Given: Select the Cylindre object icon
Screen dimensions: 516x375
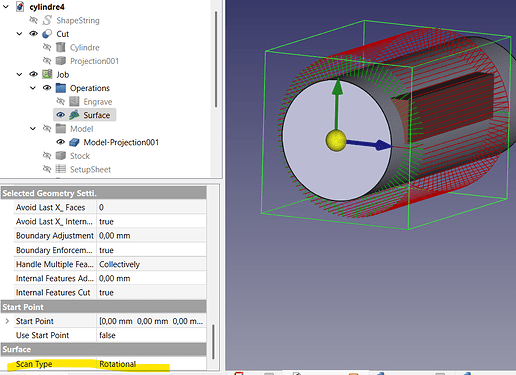Looking at the screenshot, I should click(x=61, y=47).
